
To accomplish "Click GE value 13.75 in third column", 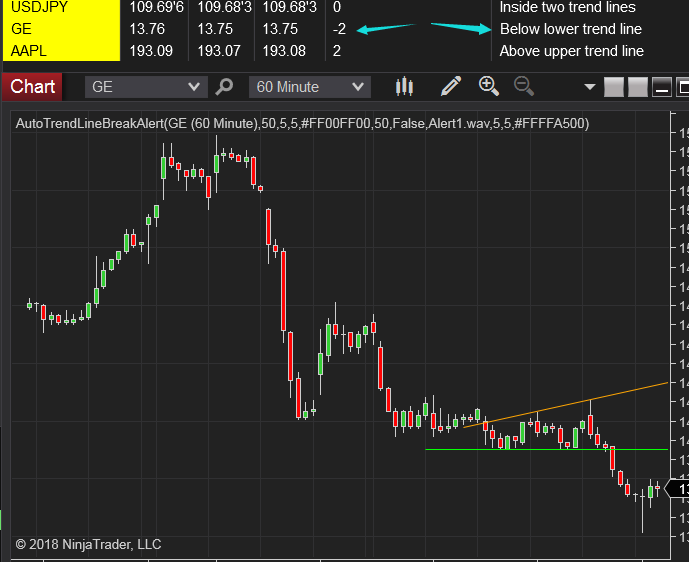I will point(280,29).
